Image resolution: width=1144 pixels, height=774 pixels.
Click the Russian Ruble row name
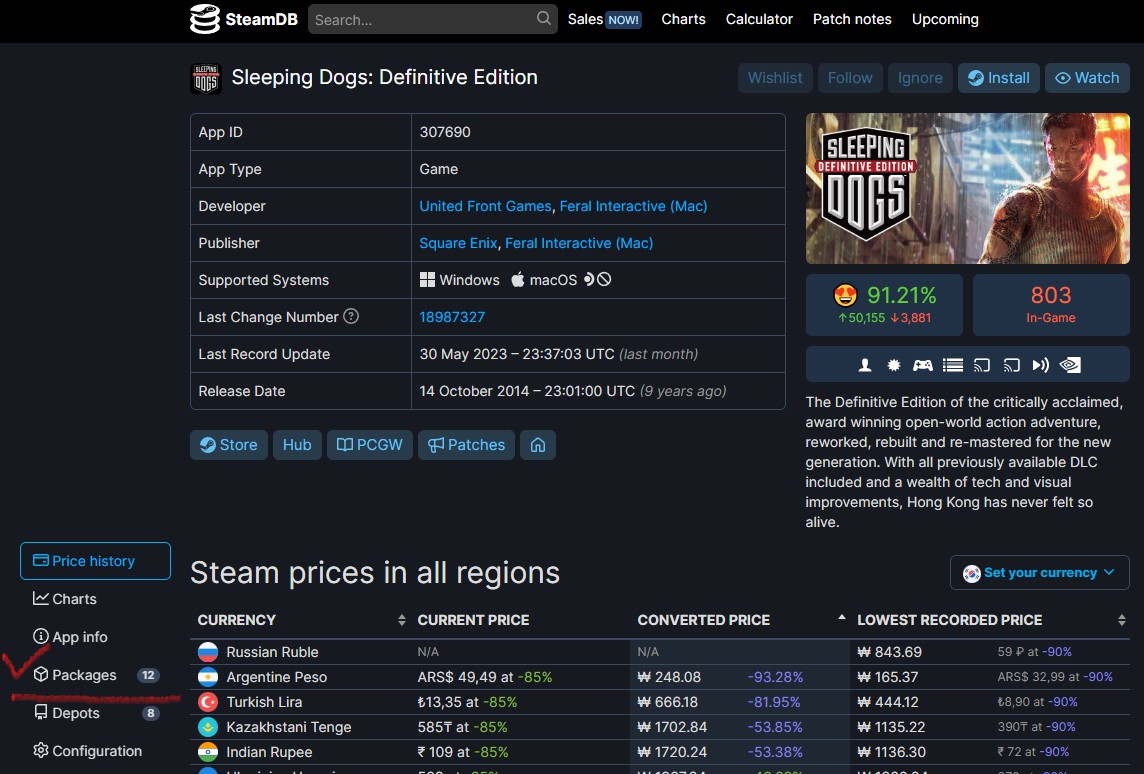point(272,651)
